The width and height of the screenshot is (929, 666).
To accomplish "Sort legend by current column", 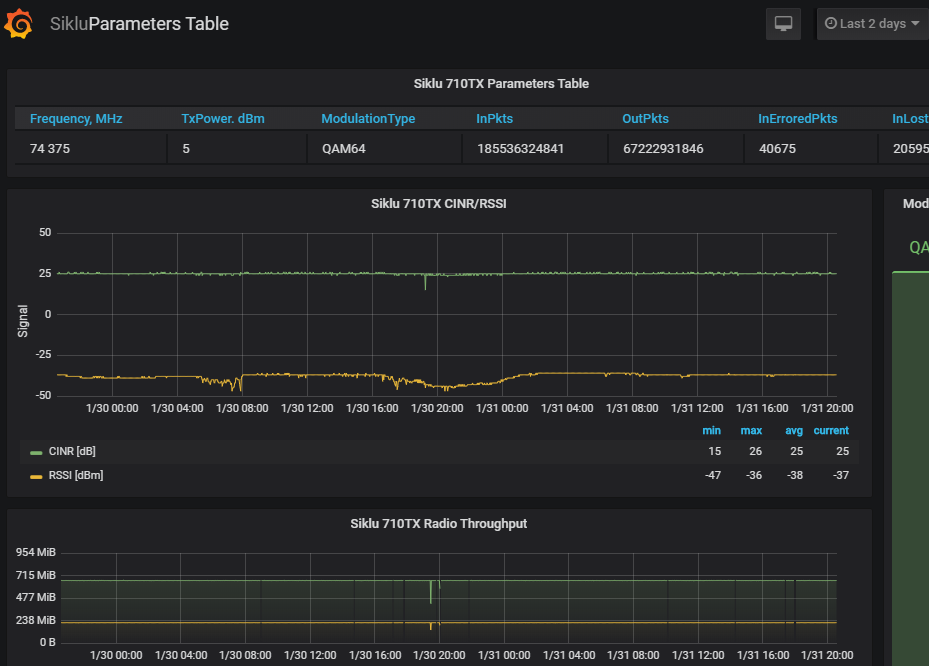I will point(831,431).
